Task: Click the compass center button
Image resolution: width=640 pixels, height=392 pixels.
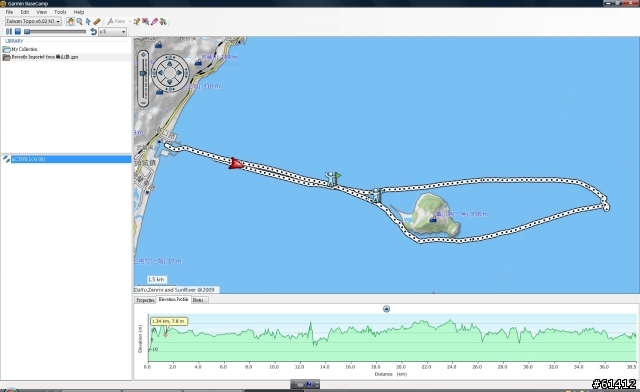Action: [x=170, y=73]
